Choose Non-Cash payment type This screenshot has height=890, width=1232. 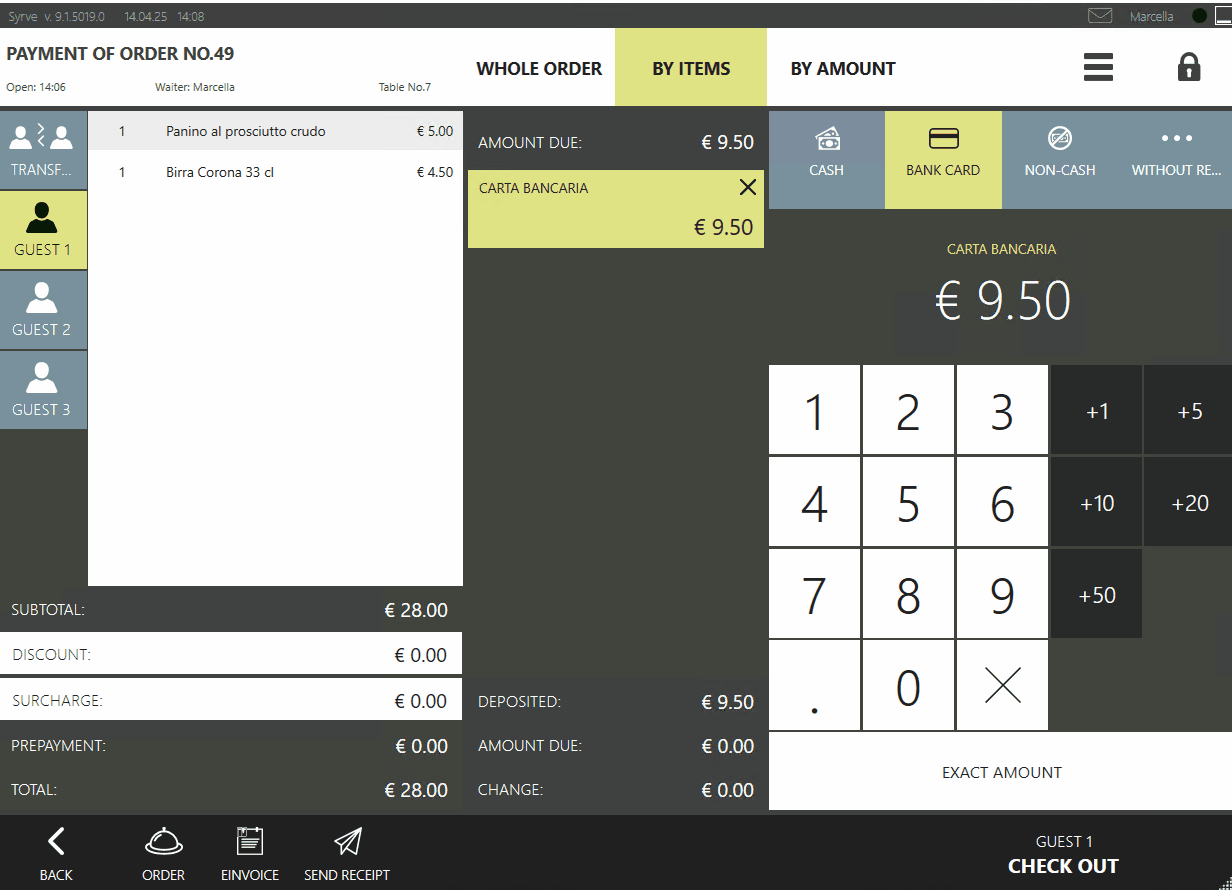pyautogui.click(x=1059, y=153)
